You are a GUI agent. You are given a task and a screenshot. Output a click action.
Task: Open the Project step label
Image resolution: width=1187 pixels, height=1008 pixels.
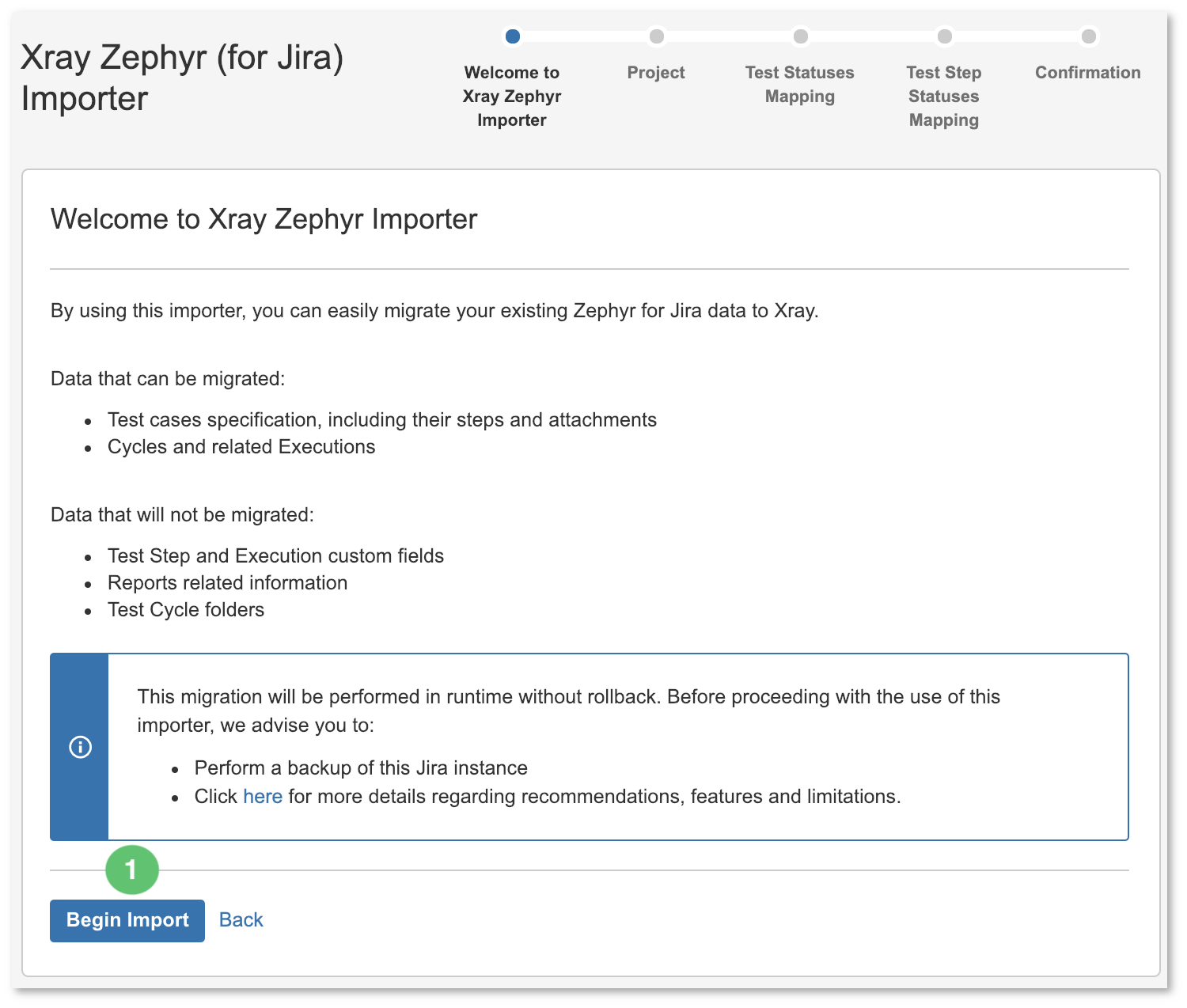pyautogui.click(x=656, y=73)
